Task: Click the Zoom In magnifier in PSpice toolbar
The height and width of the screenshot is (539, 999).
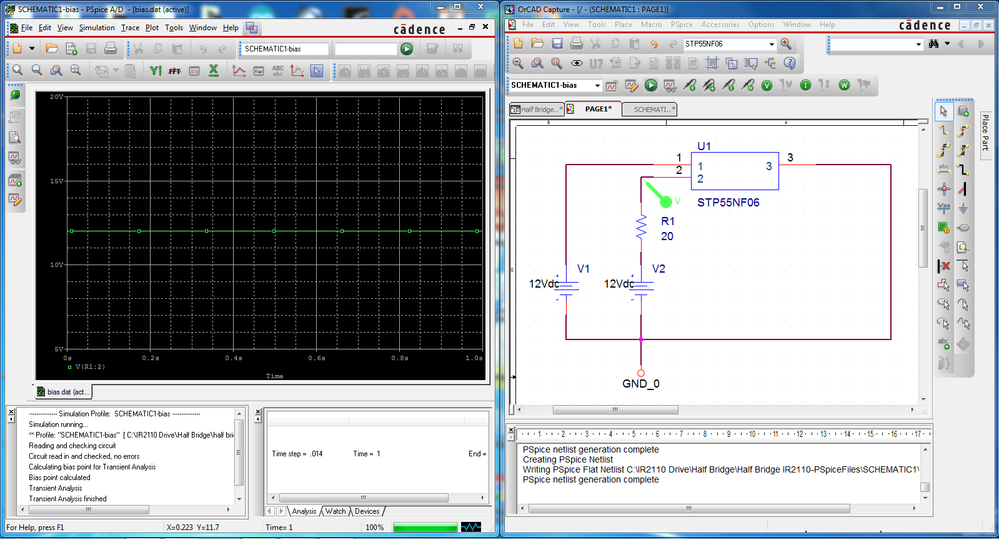Action: tap(17, 71)
